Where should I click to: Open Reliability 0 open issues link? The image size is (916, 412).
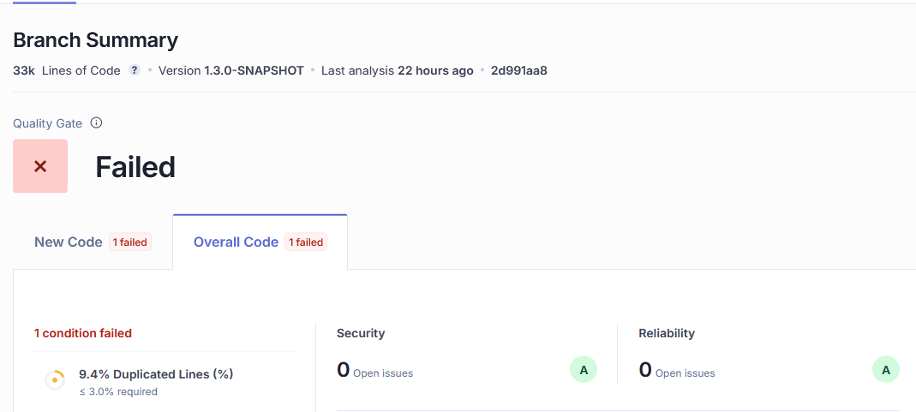click(677, 372)
